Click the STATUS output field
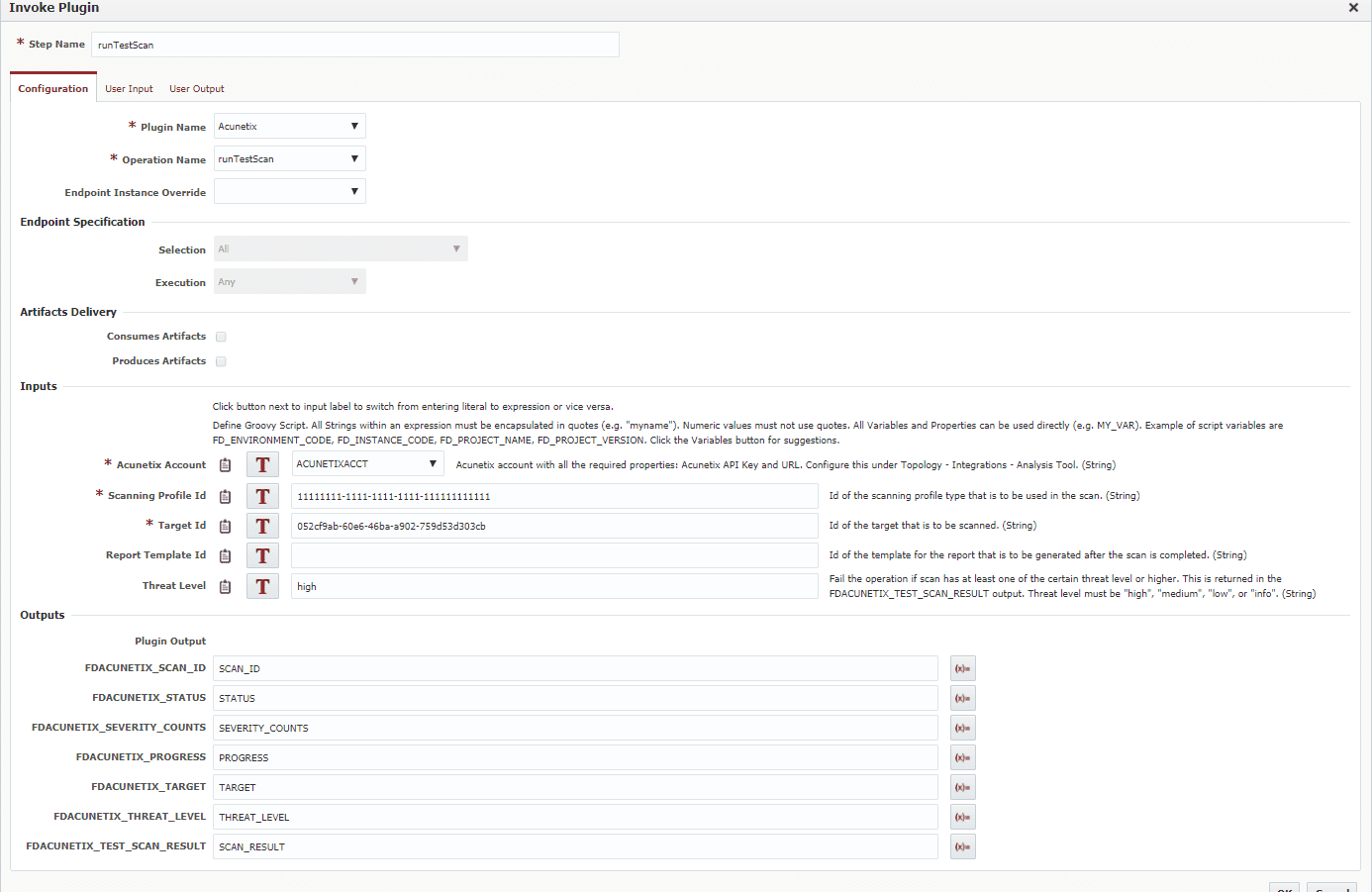The height and width of the screenshot is (892, 1372). (x=575, y=698)
